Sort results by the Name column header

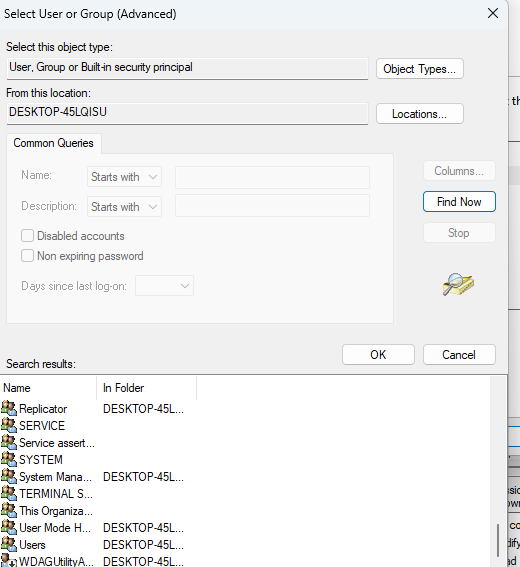coord(49,388)
